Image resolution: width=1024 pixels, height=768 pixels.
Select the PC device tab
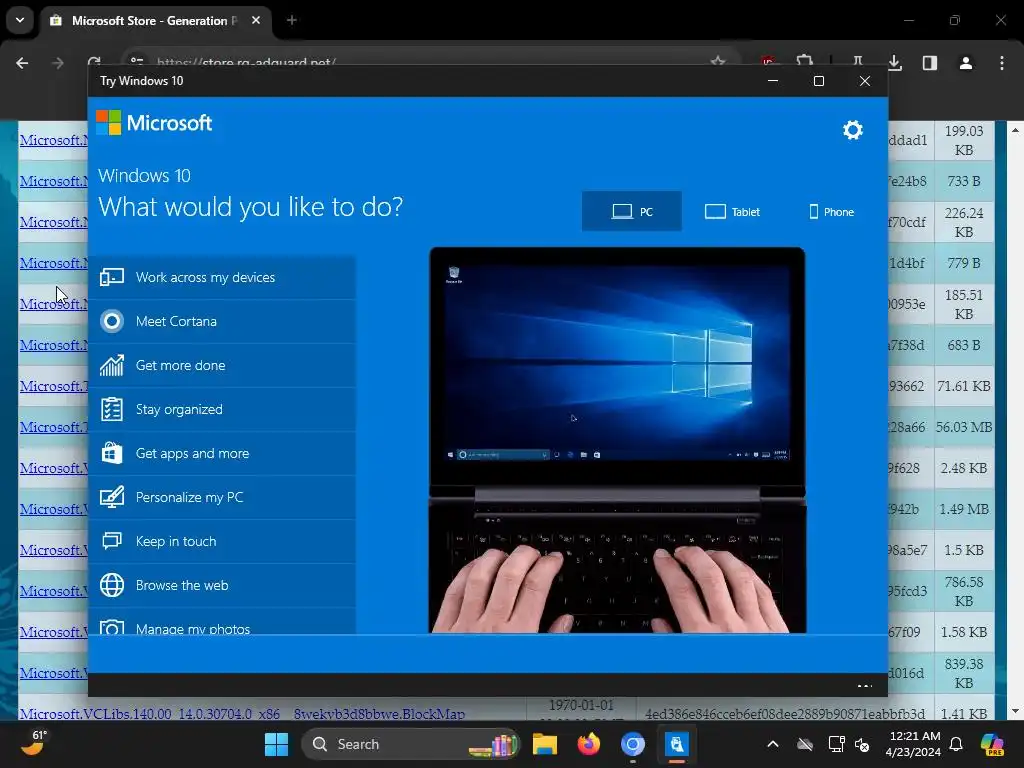pyautogui.click(x=632, y=212)
